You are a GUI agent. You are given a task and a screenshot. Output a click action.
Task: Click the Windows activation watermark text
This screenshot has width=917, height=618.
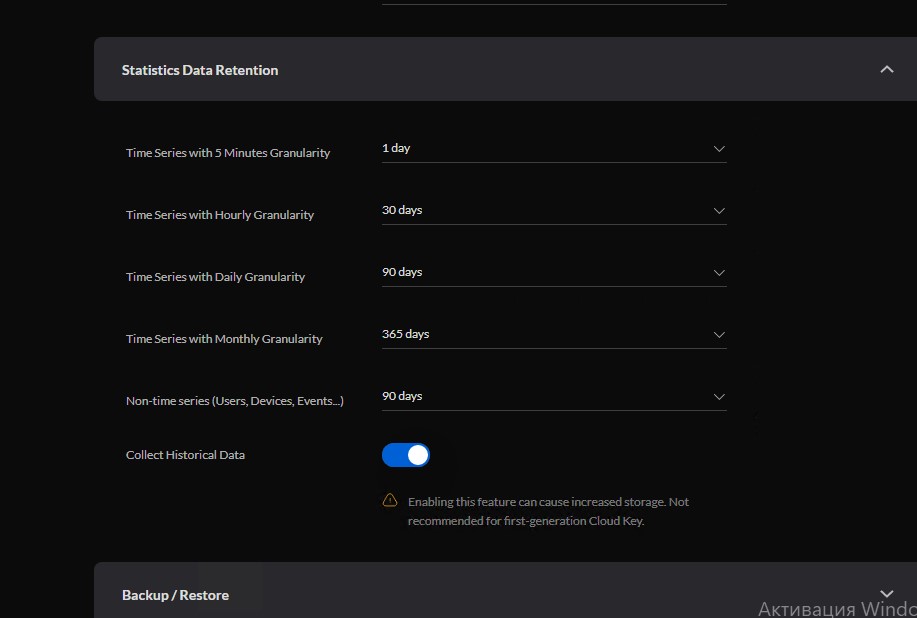837,609
